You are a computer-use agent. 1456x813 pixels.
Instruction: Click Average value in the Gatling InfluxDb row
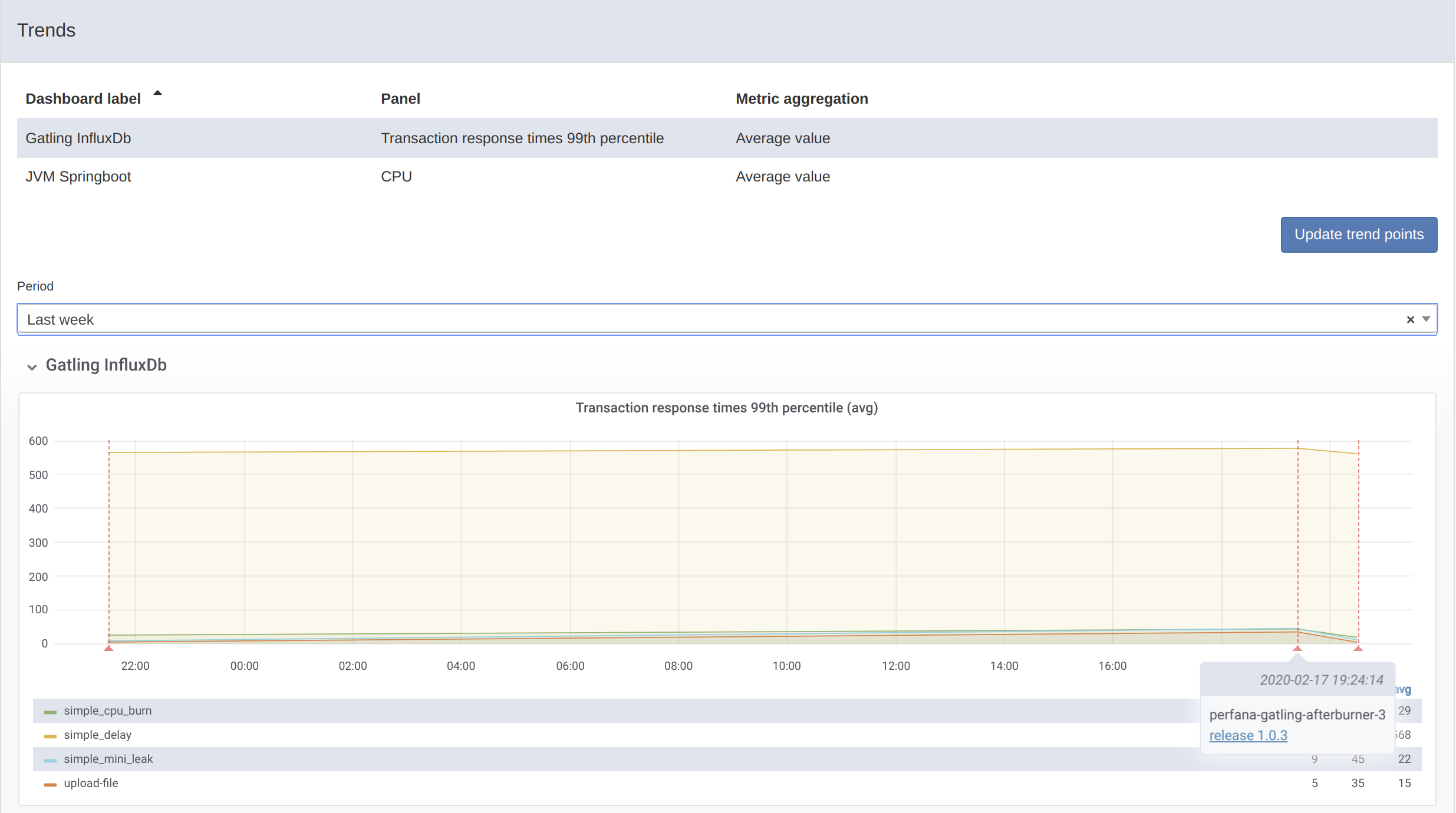(783, 138)
